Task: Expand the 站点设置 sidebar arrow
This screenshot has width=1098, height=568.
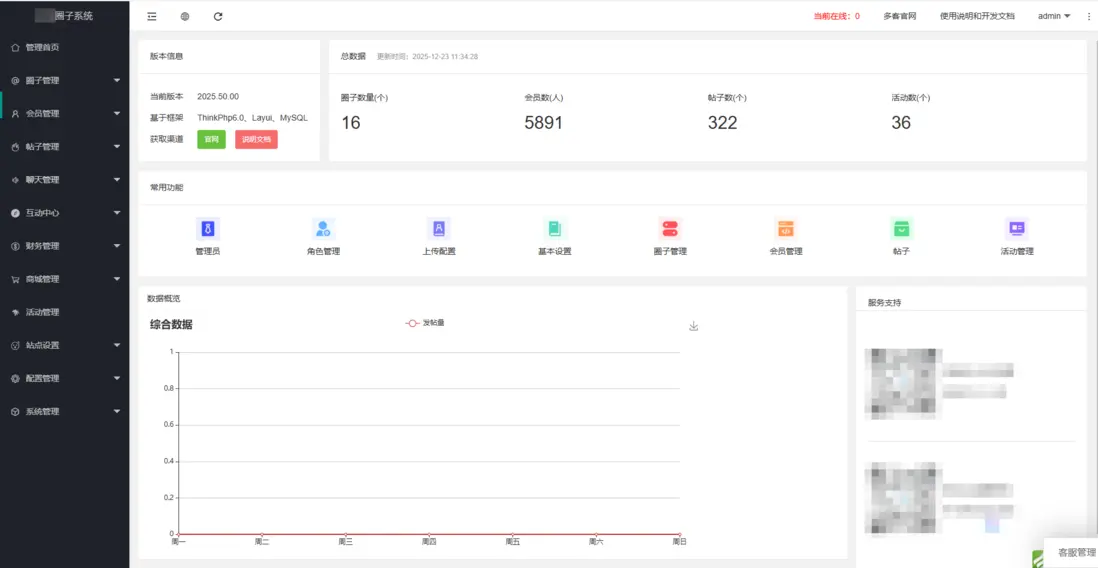Action: (117, 345)
